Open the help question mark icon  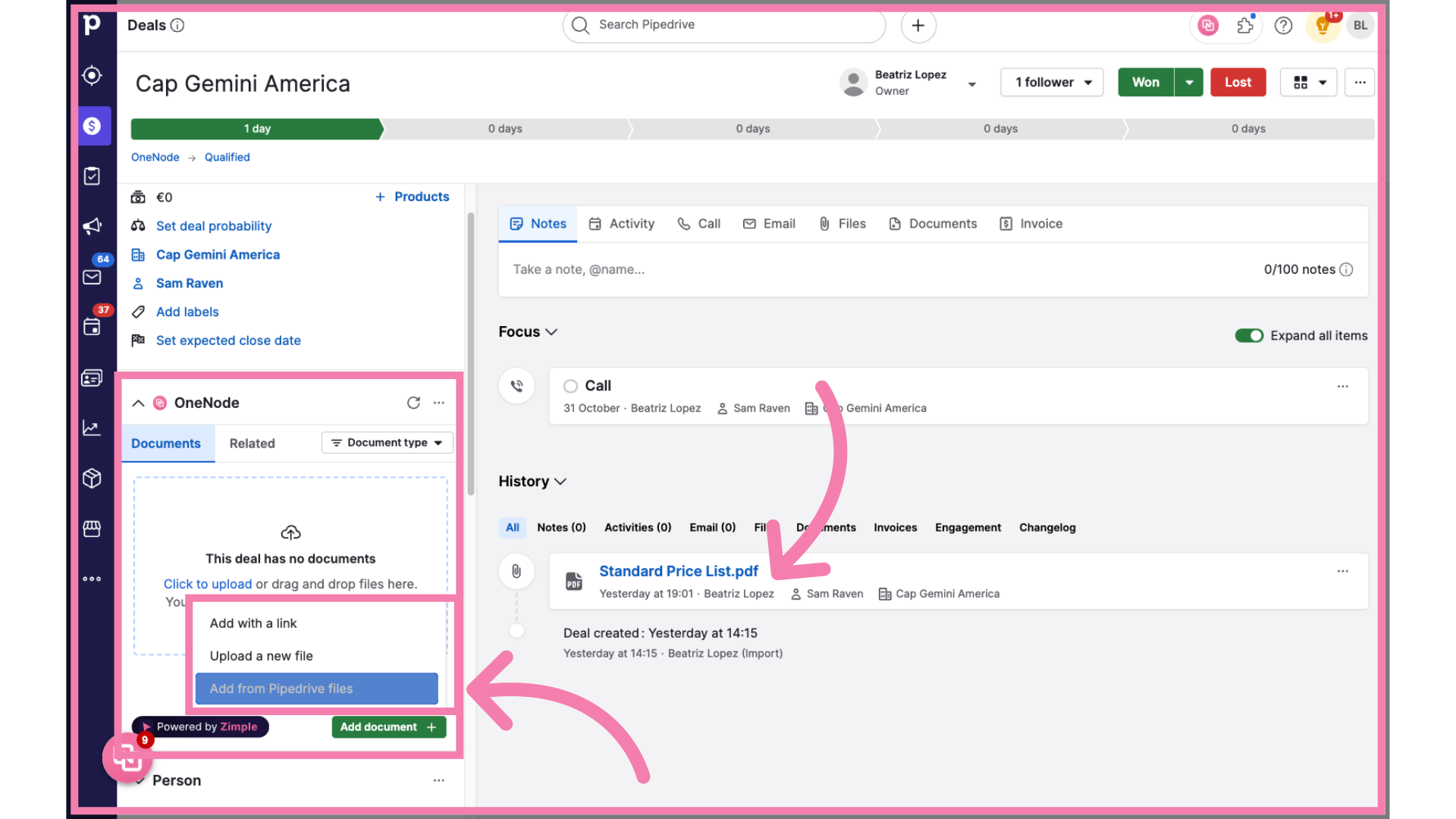1283,25
